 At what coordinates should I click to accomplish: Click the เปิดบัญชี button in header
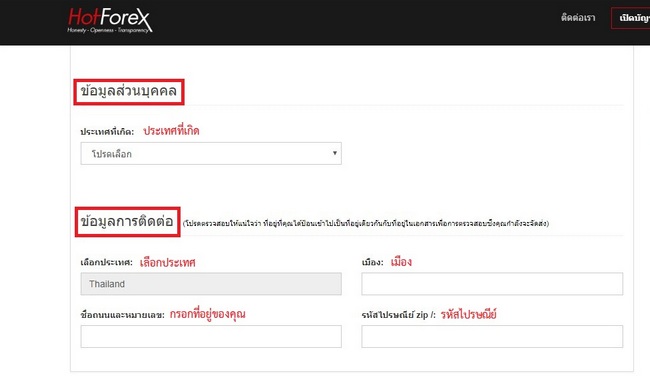pos(631,18)
